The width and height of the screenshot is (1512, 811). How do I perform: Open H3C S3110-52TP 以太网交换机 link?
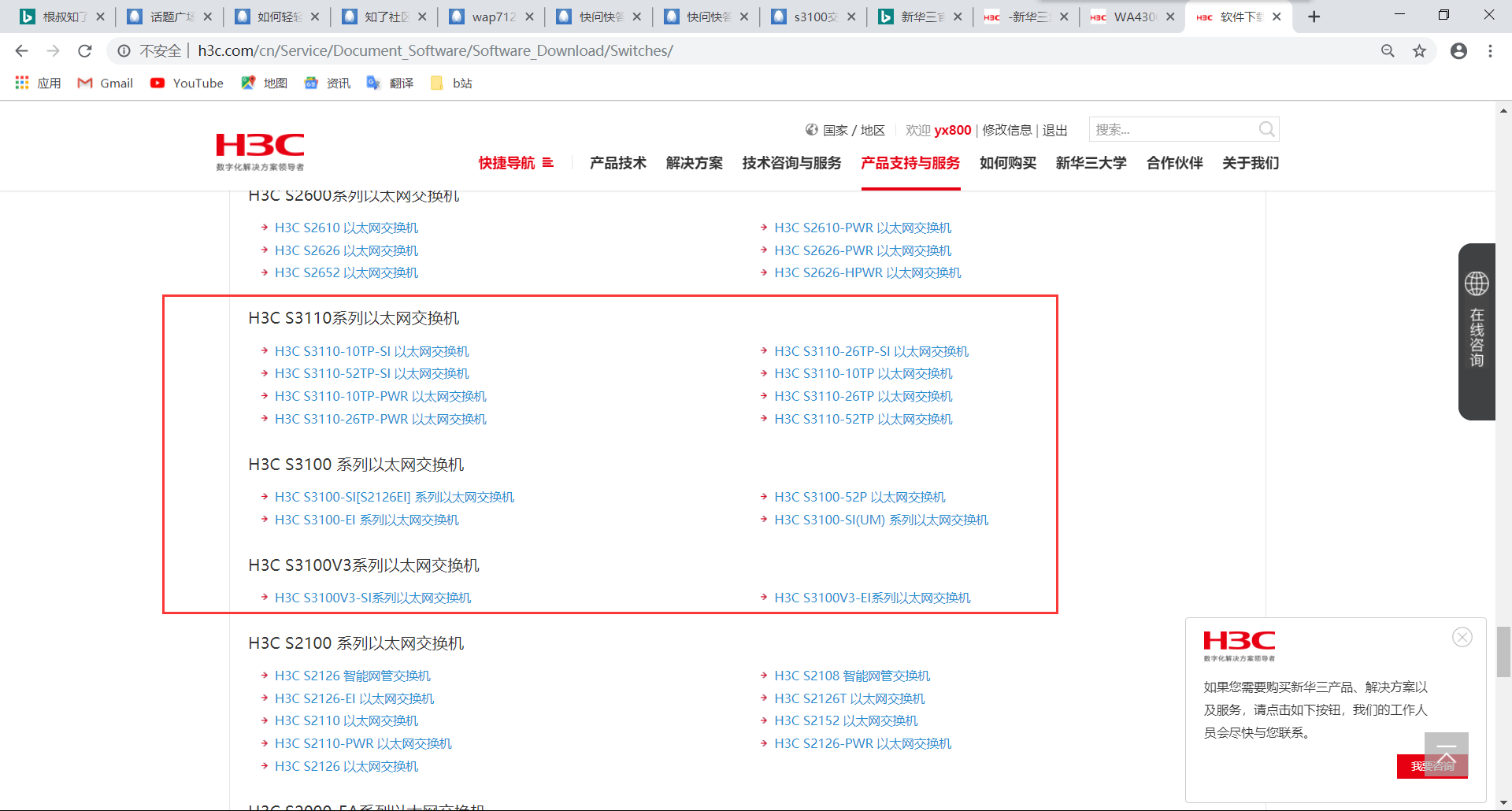click(864, 419)
